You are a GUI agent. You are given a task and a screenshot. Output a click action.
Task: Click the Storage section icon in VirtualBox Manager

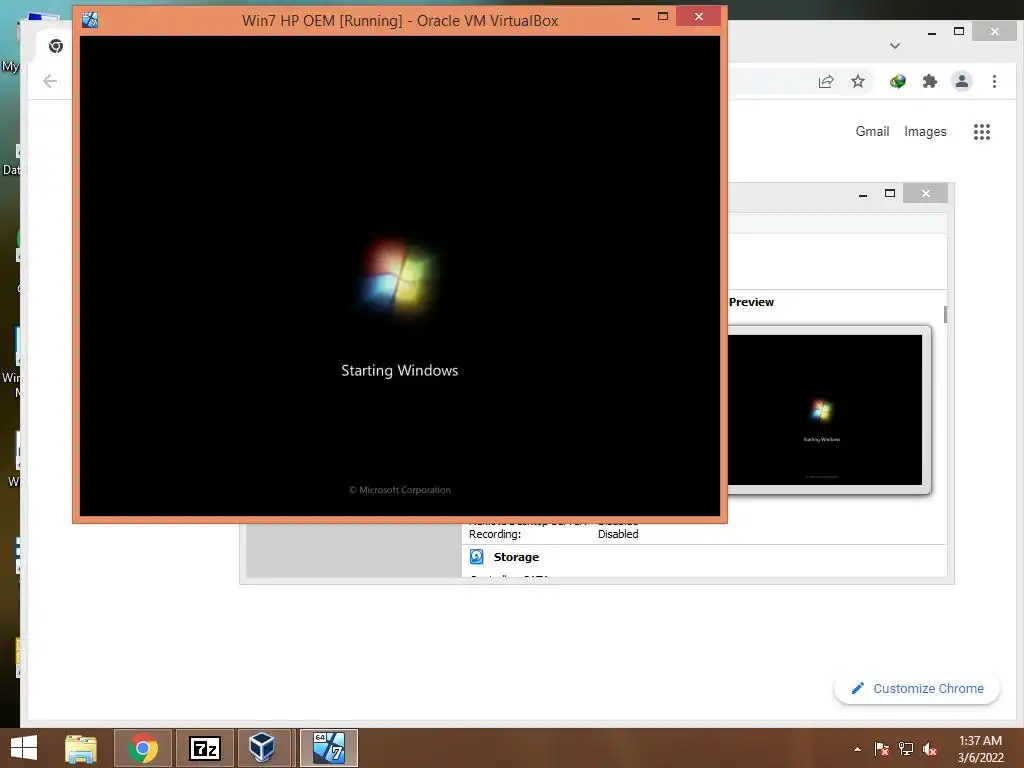pos(477,557)
